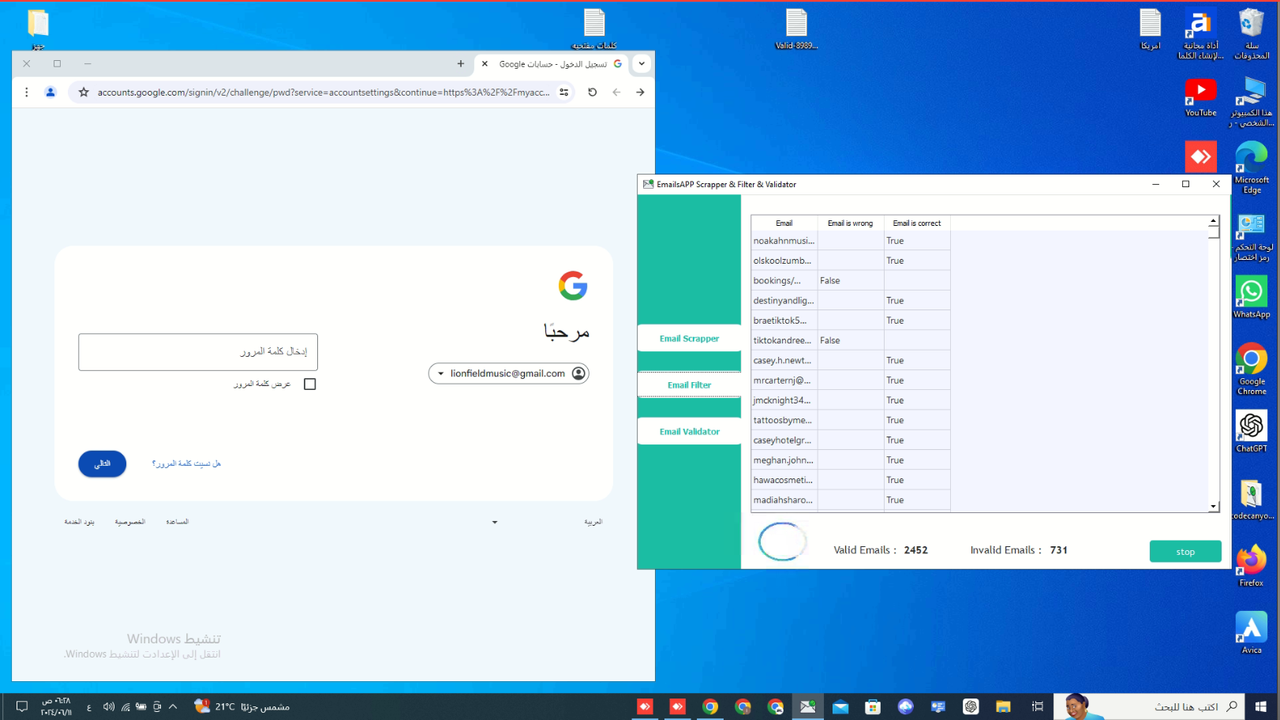This screenshot has height=720, width=1280.
Task: Select the noakahnmusi... email row
Action: (x=784, y=240)
